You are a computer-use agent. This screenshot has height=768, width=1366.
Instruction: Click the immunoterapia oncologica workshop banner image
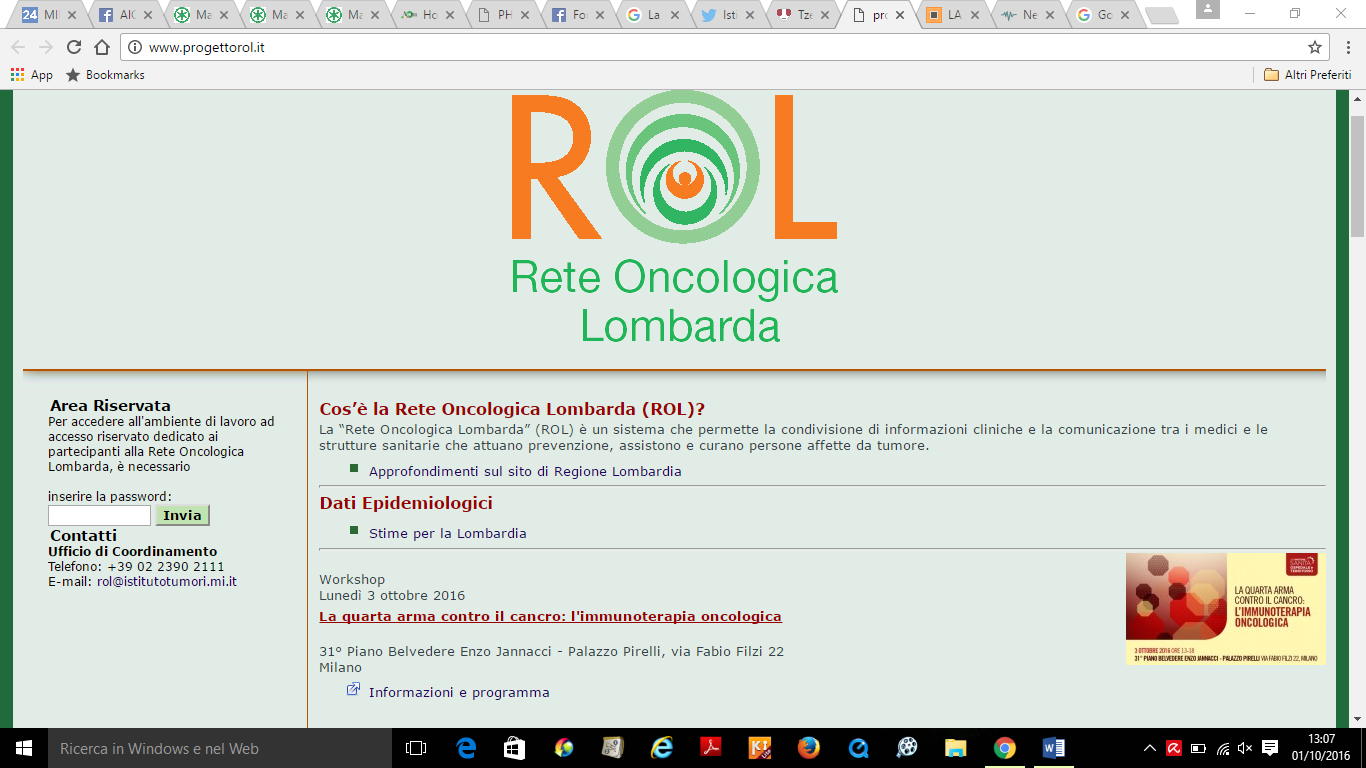[x=1225, y=609]
